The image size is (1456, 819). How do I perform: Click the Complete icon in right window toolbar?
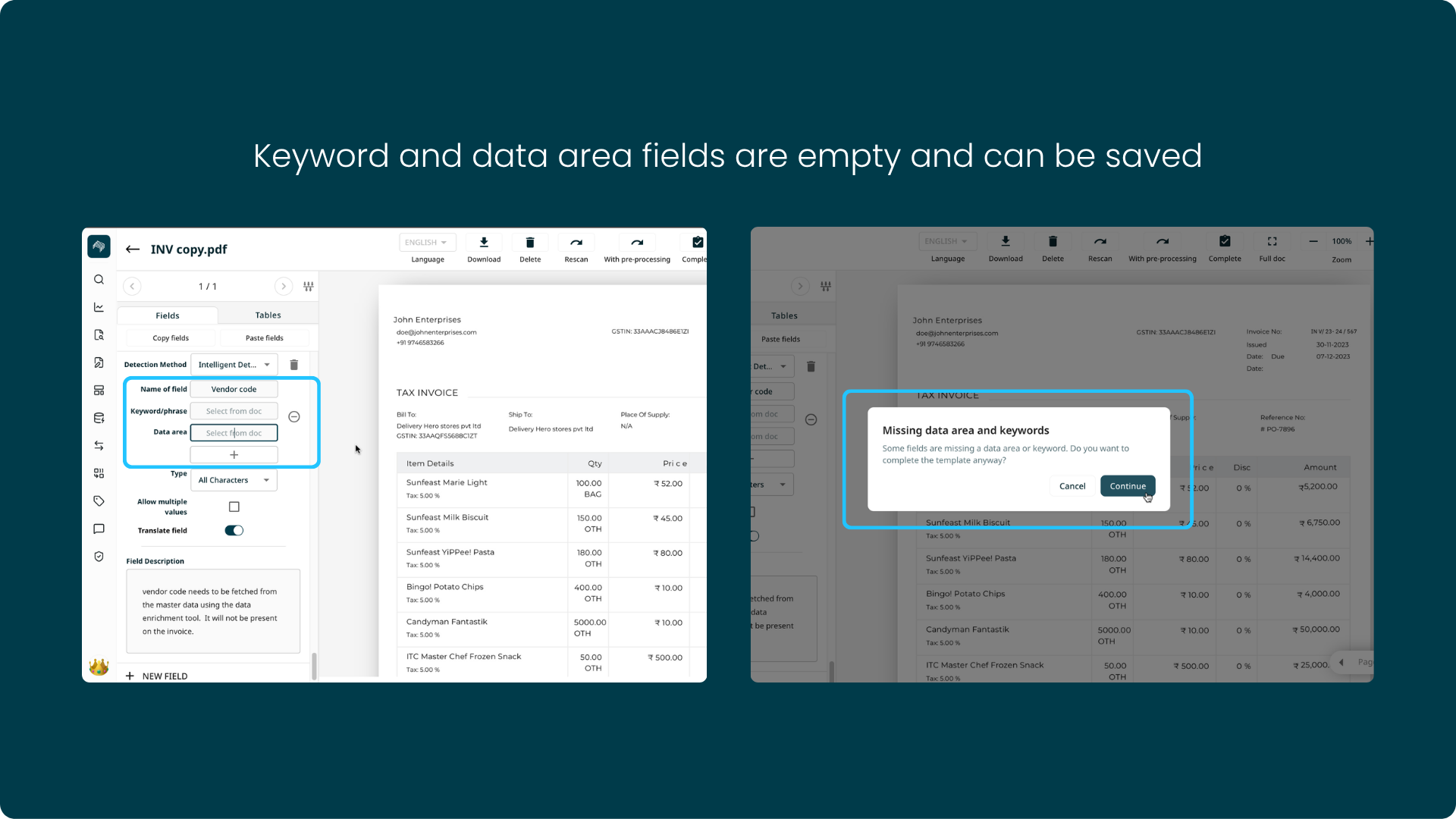click(x=1225, y=241)
